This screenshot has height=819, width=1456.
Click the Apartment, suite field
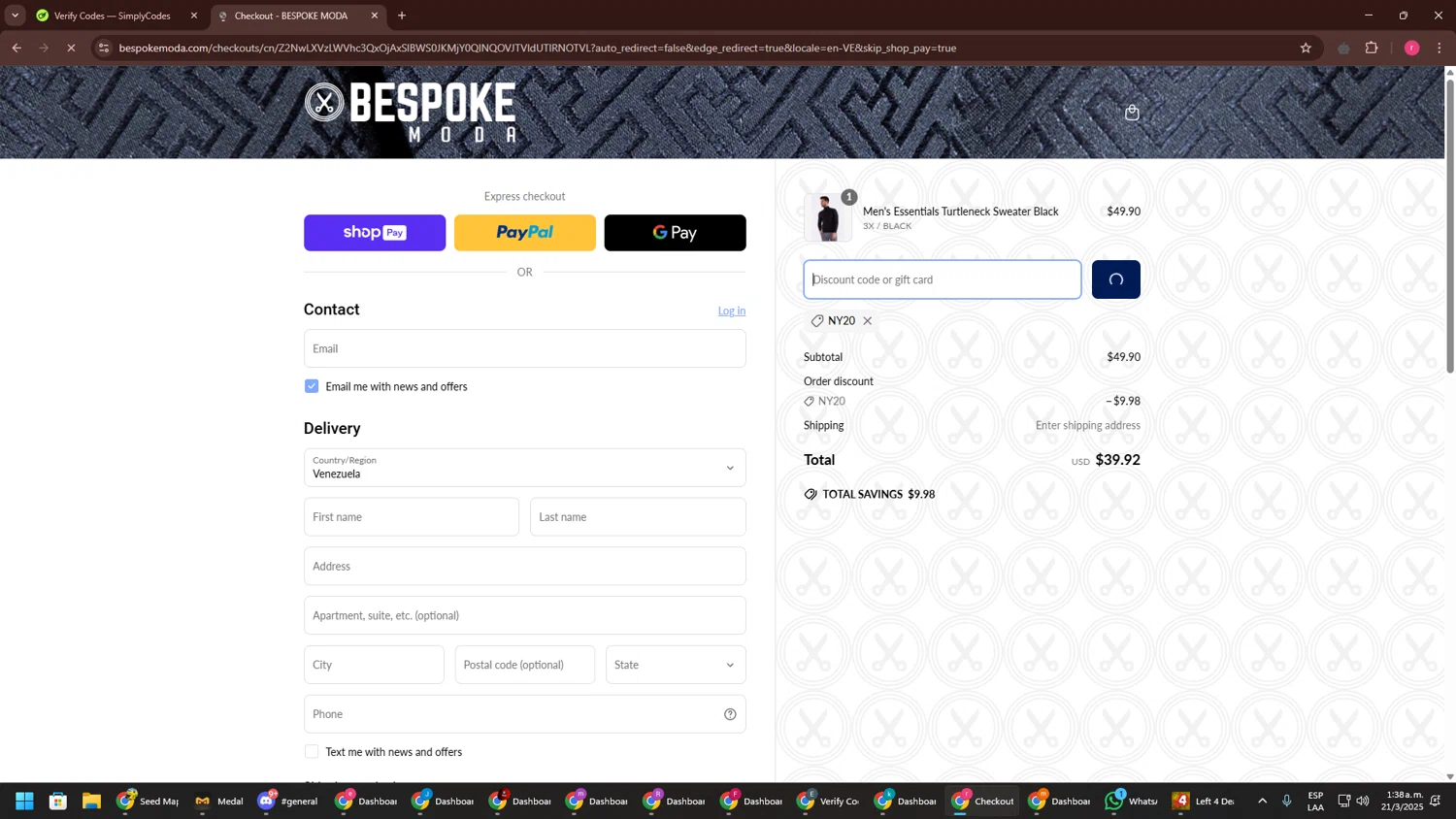524,615
